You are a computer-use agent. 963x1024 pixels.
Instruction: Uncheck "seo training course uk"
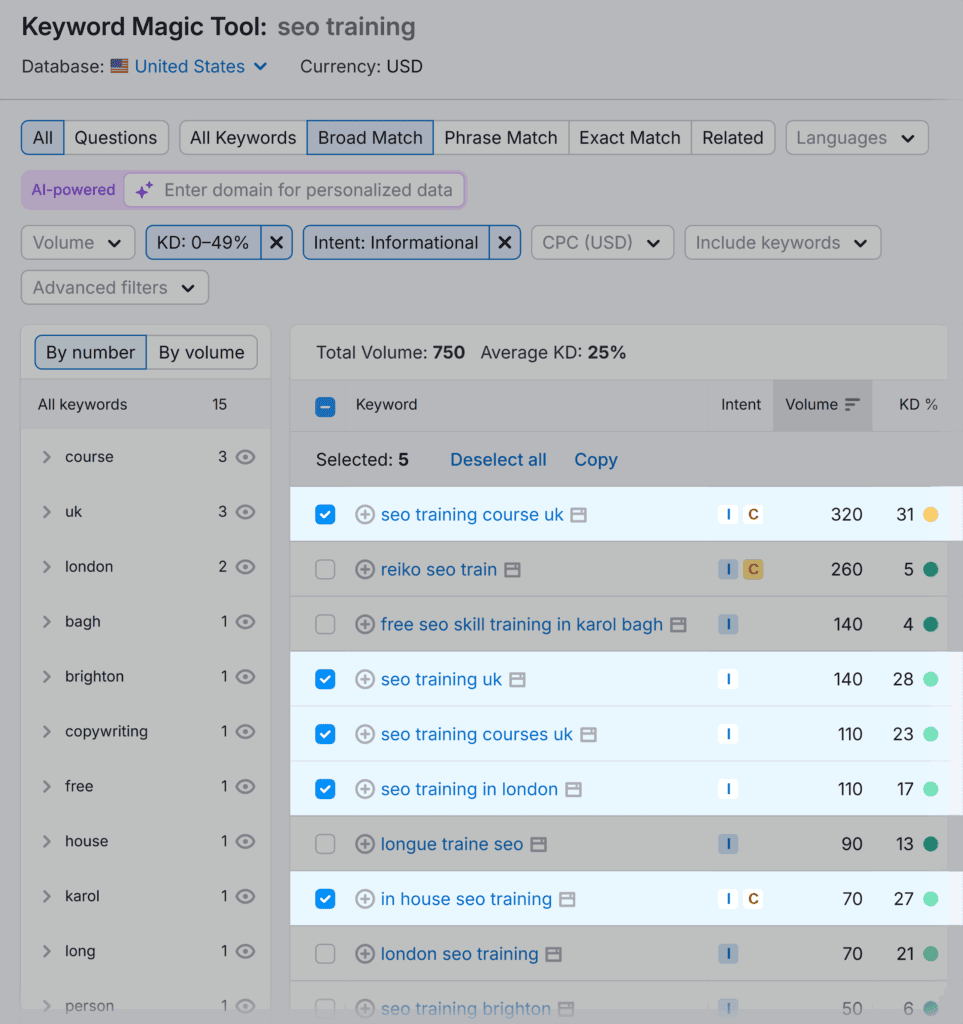(x=324, y=514)
